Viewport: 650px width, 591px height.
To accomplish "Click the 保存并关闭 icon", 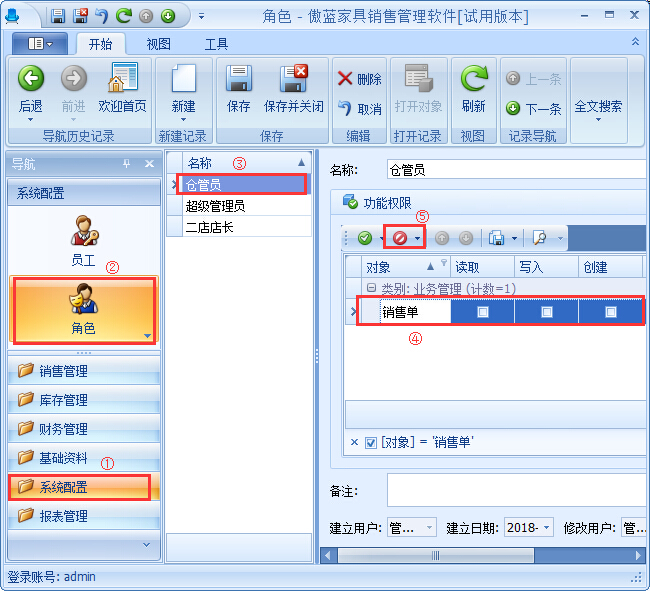I will point(294,78).
